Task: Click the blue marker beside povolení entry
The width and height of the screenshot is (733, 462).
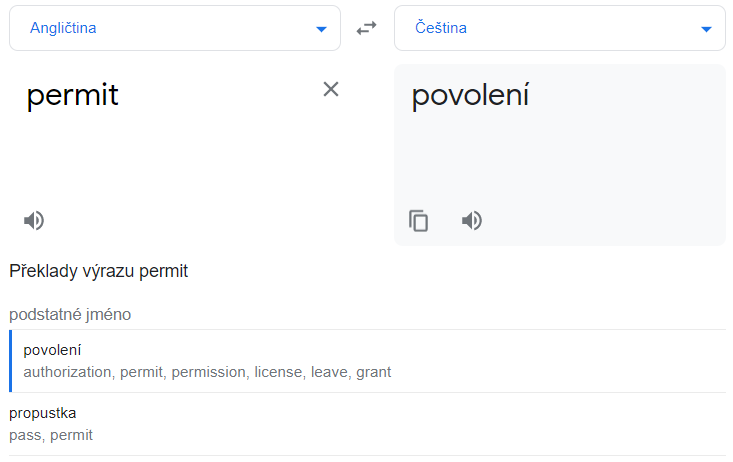Action: tap(11, 361)
